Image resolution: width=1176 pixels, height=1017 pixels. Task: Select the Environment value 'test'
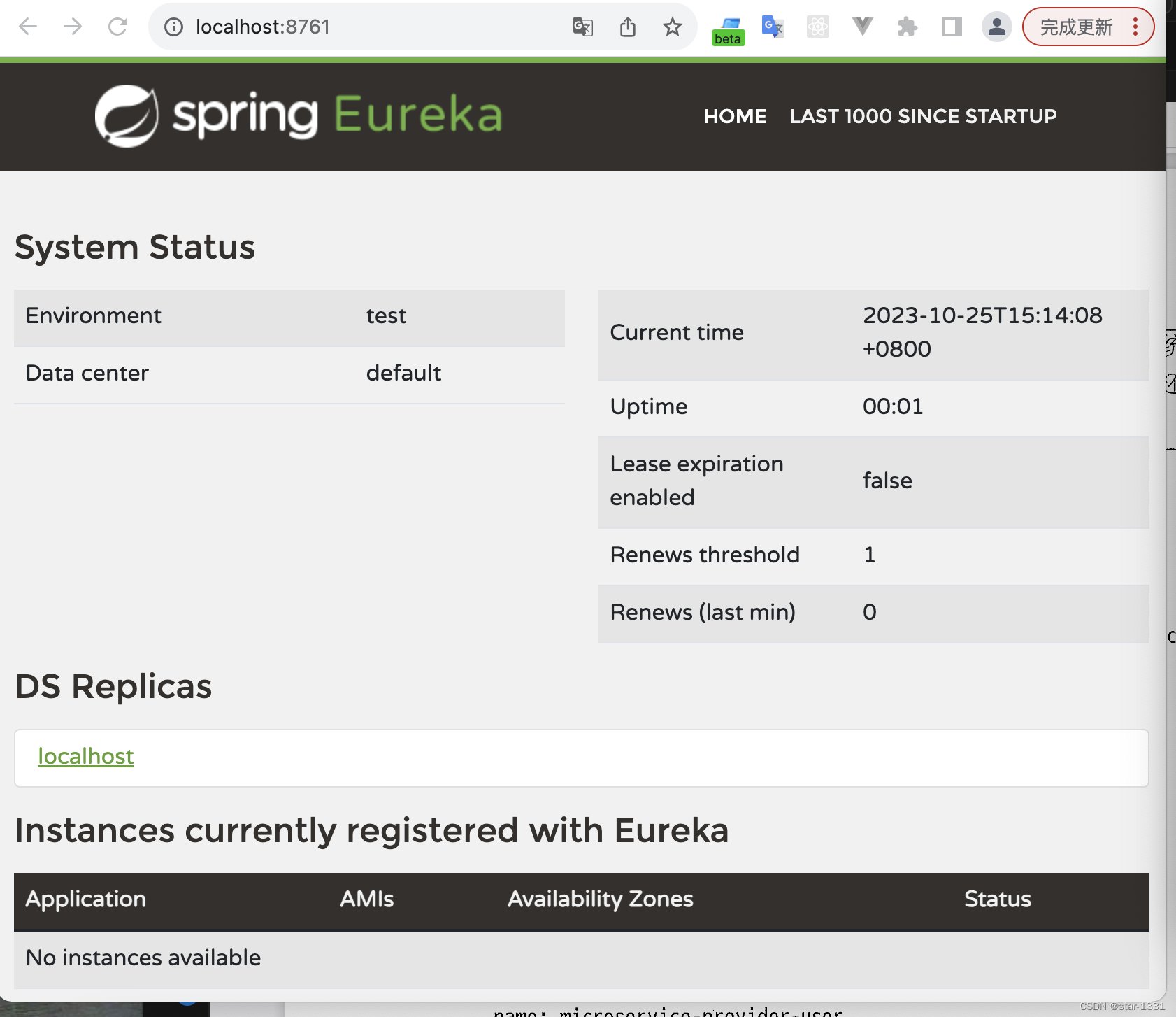[386, 316]
